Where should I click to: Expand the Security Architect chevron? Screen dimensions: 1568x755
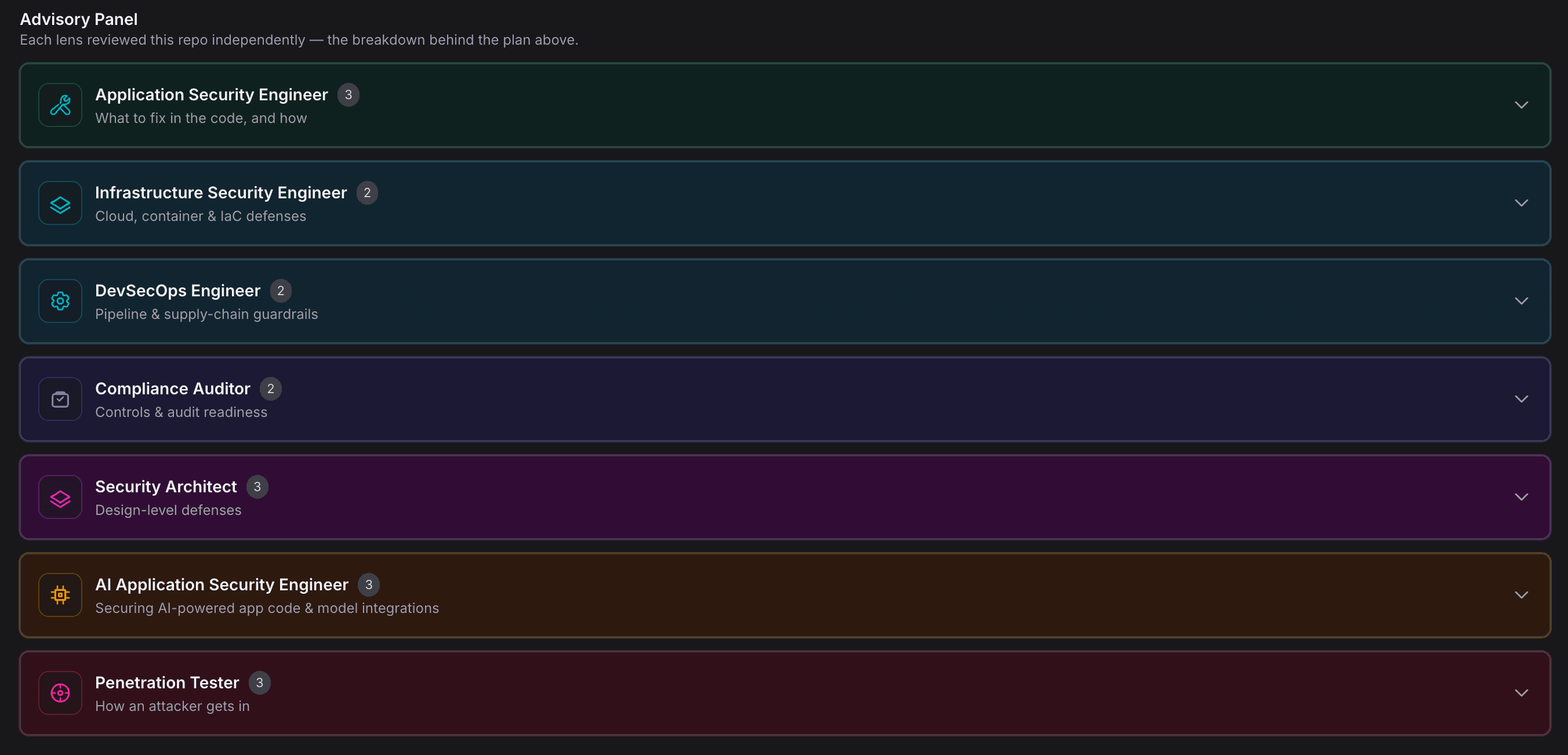point(1521,498)
